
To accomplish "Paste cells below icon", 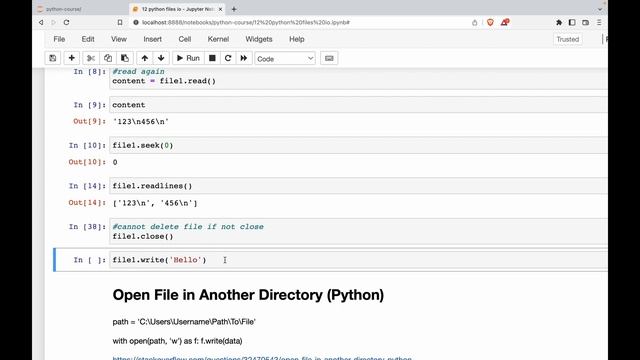I will 125,58.
